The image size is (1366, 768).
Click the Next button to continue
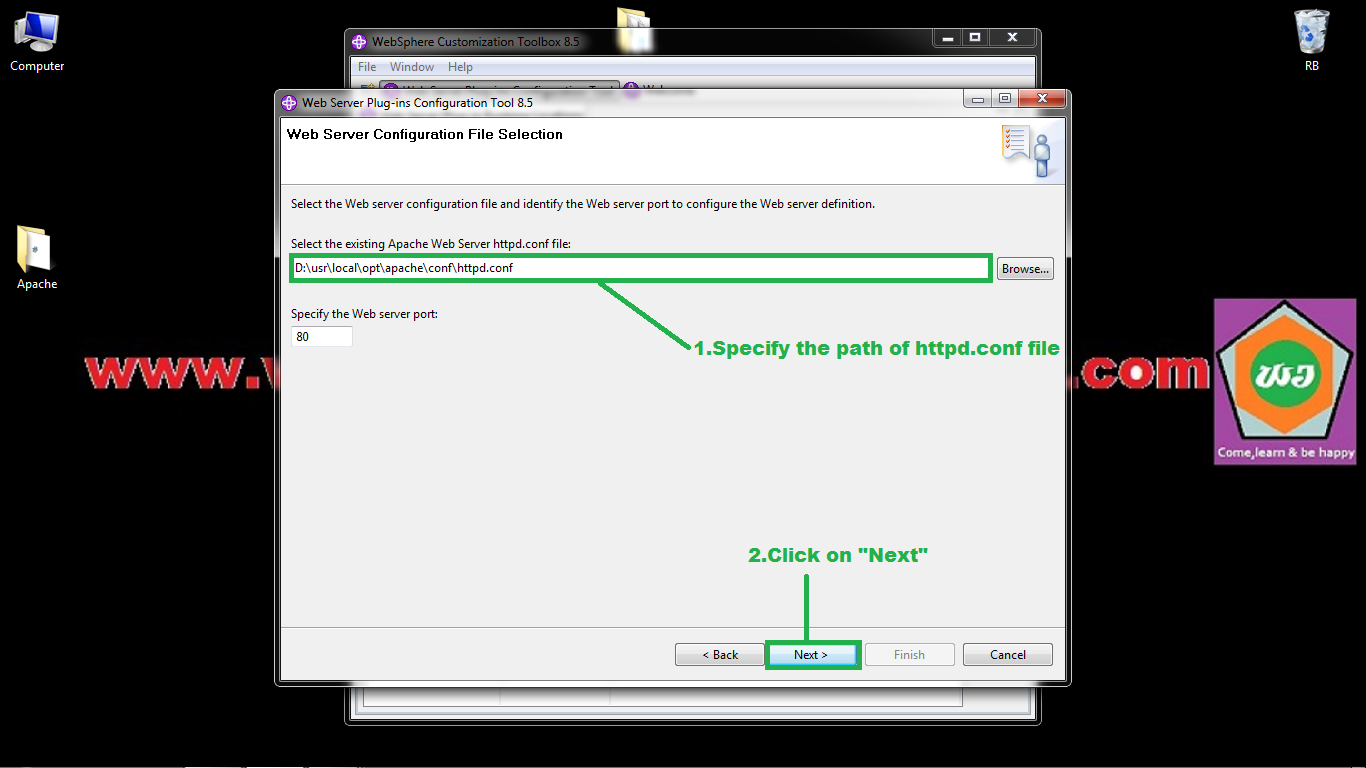click(812, 654)
